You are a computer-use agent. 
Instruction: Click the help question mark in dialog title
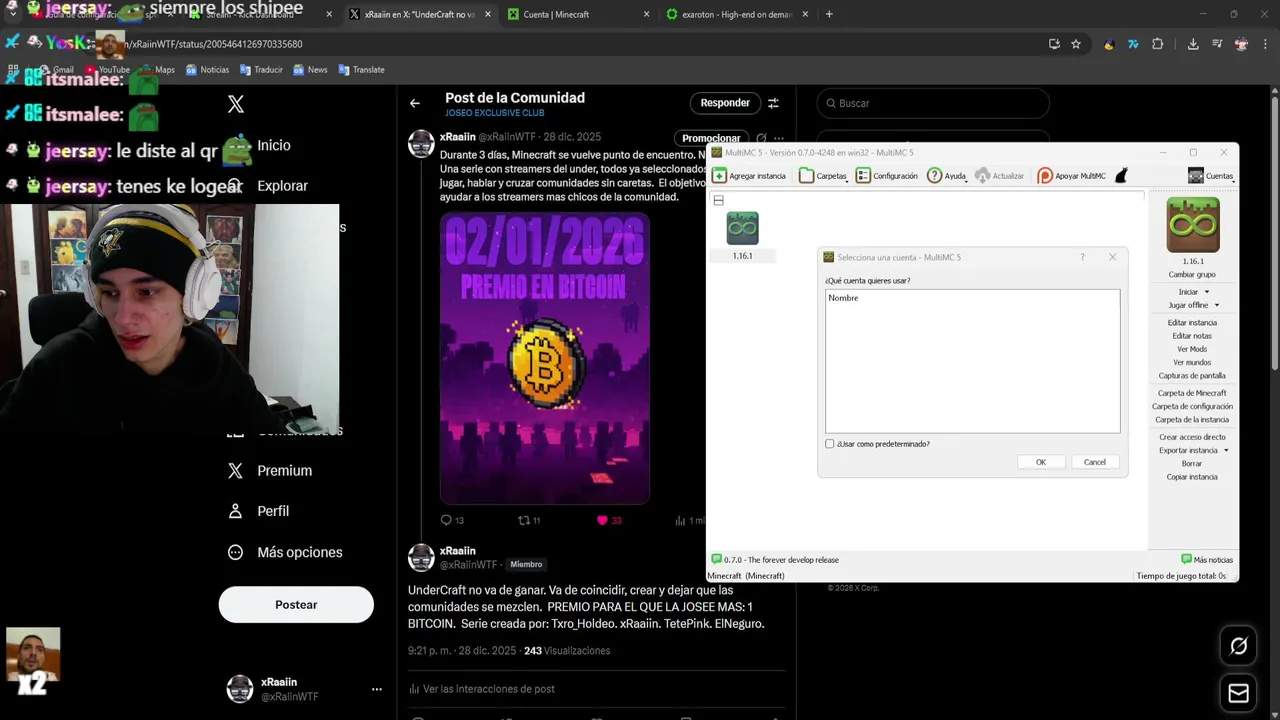1082,257
